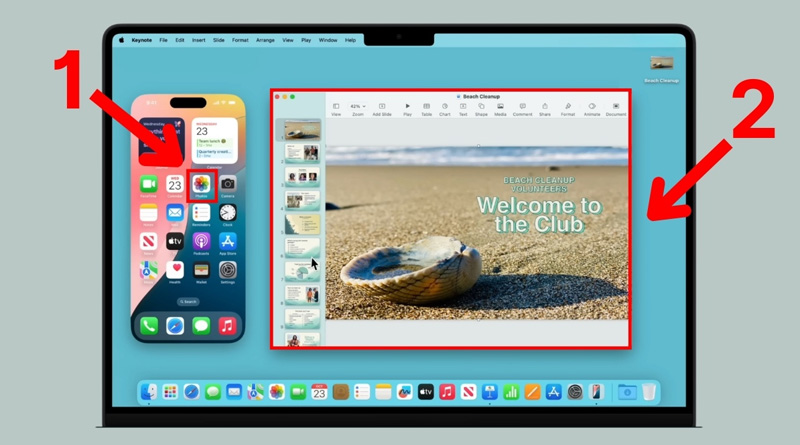Click the View button in Keynote toolbar
The height and width of the screenshot is (445, 800).
tap(336, 109)
